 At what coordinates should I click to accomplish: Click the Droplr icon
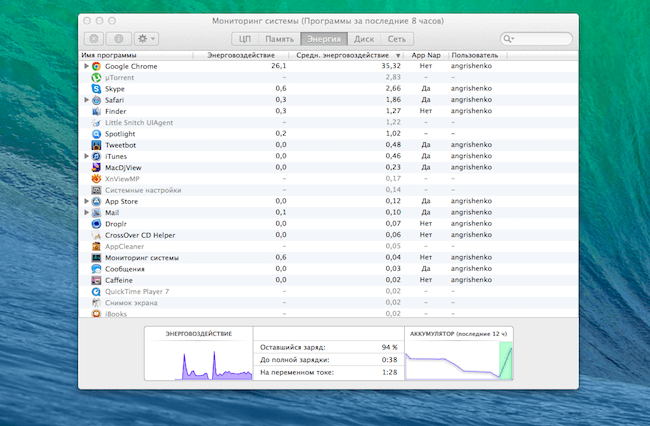click(x=96, y=224)
